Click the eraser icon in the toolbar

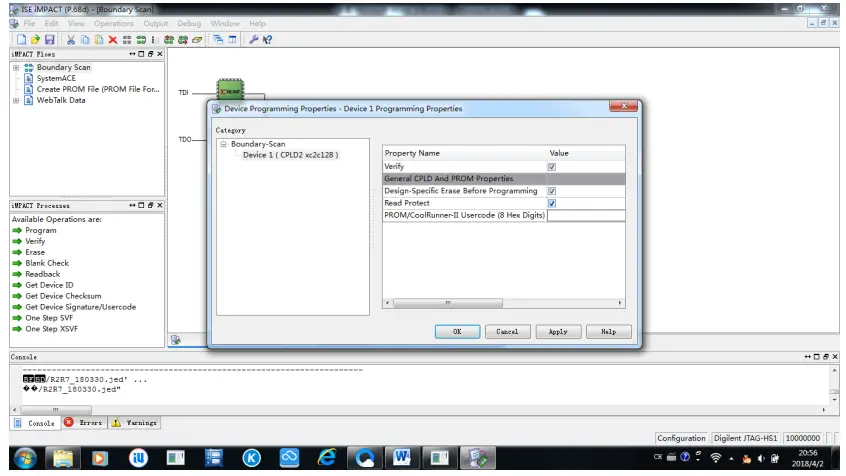(x=197, y=39)
